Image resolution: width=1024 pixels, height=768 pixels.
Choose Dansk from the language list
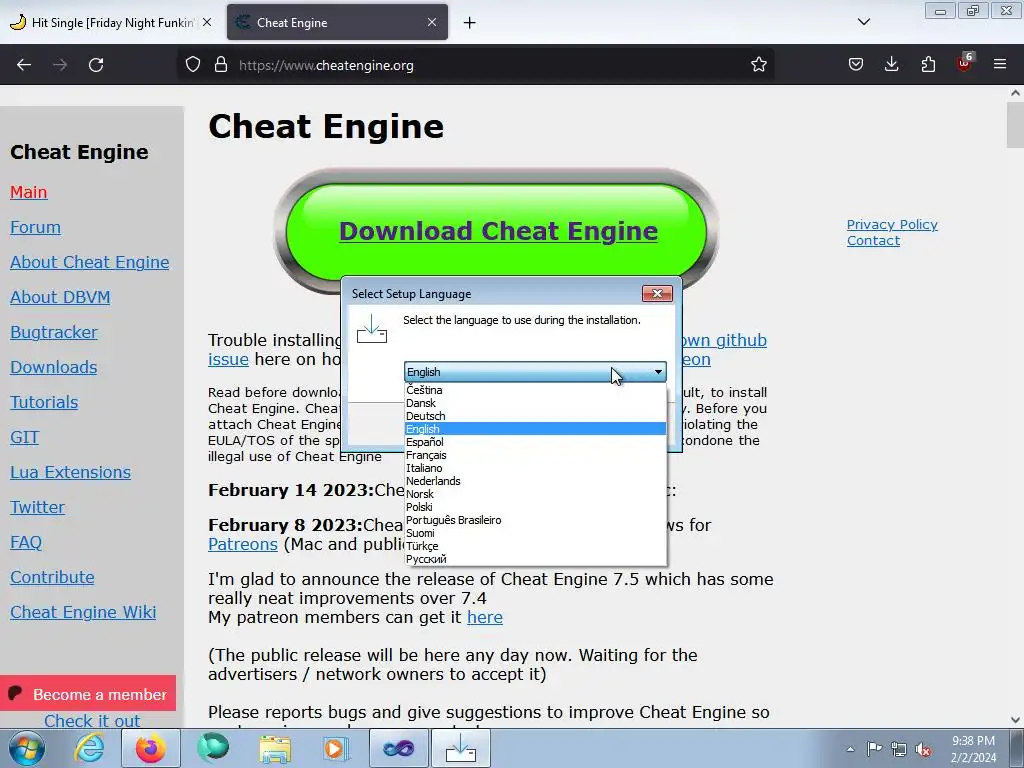pos(536,403)
